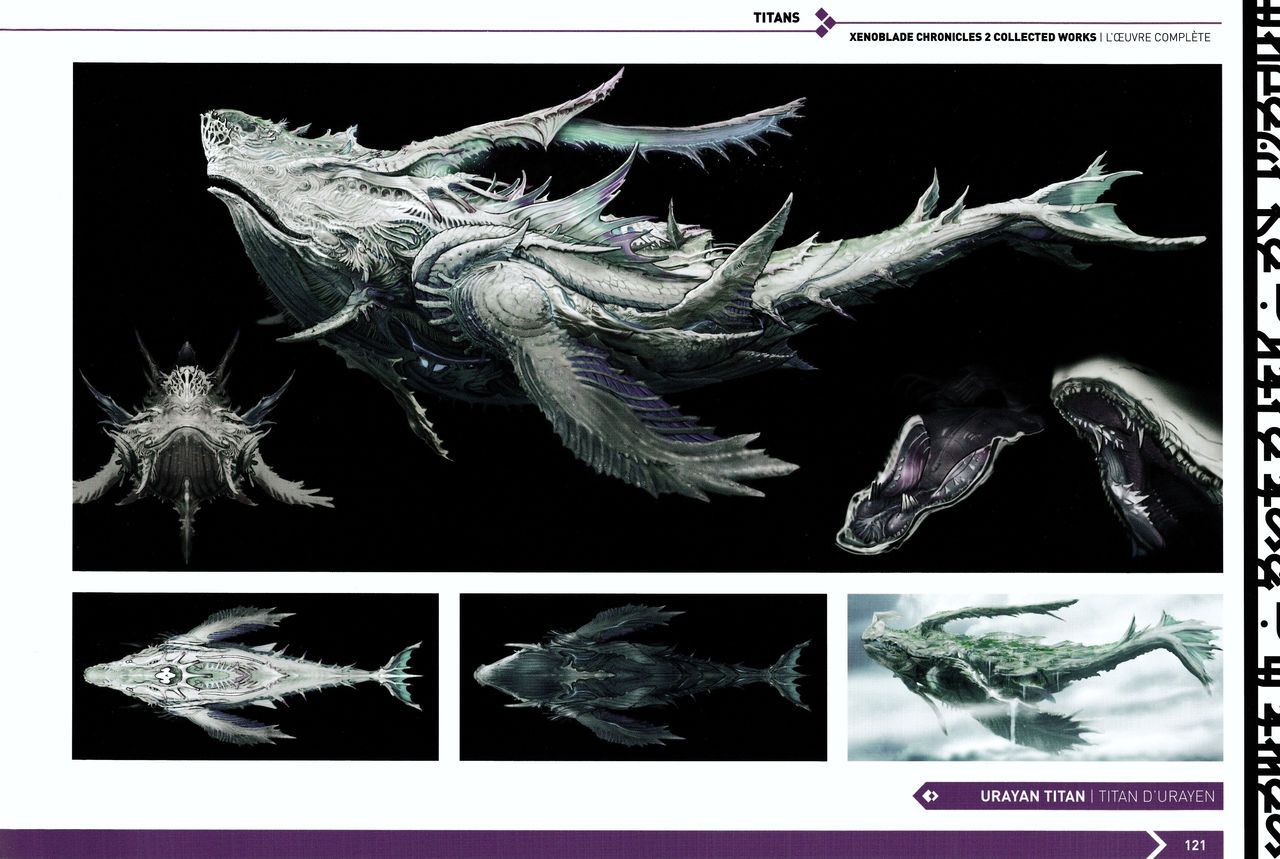The height and width of the screenshot is (859, 1280).
Task: Click page number 121
Action: [x=1195, y=845]
